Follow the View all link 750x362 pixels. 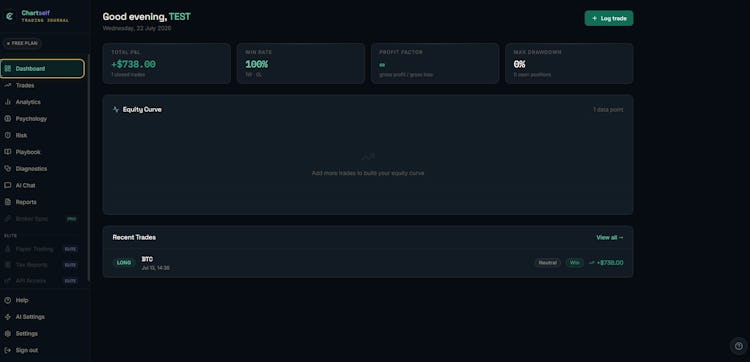tap(609, 237)
